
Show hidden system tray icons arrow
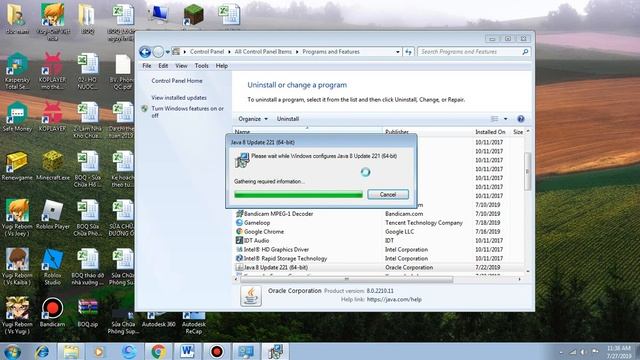pos(561,352)
